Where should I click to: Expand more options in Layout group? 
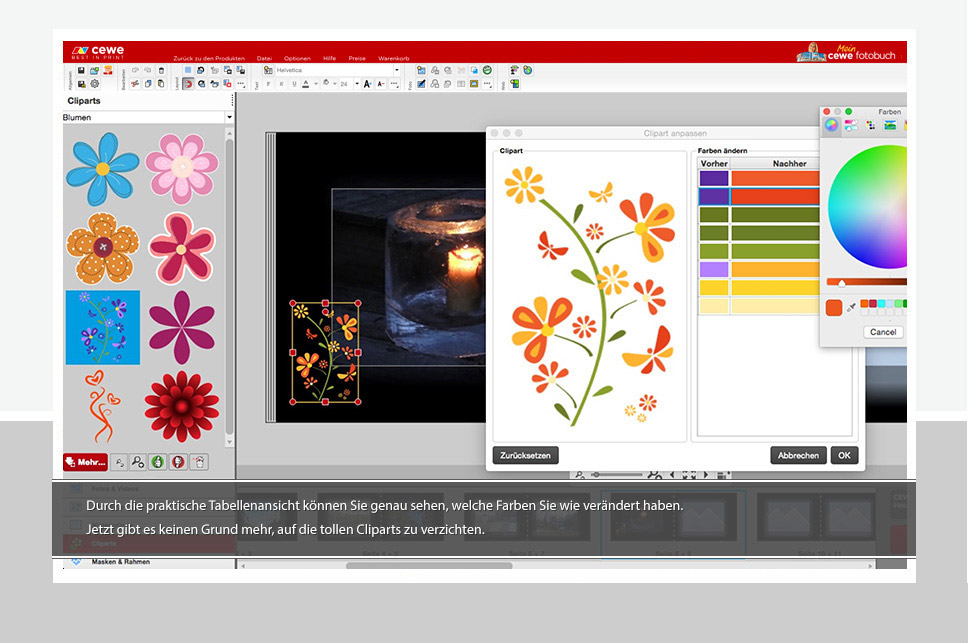pyautogui.click(x=241, y=84)
